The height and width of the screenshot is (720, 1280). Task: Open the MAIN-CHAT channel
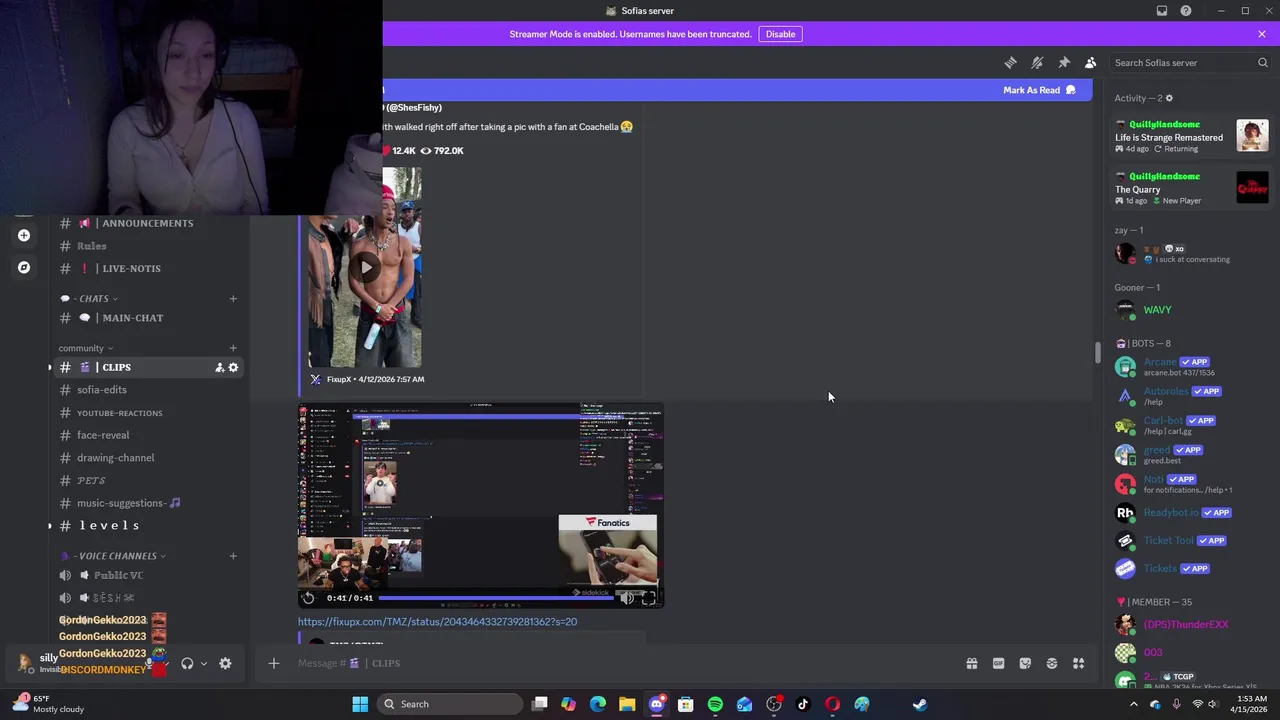(147, 318)
